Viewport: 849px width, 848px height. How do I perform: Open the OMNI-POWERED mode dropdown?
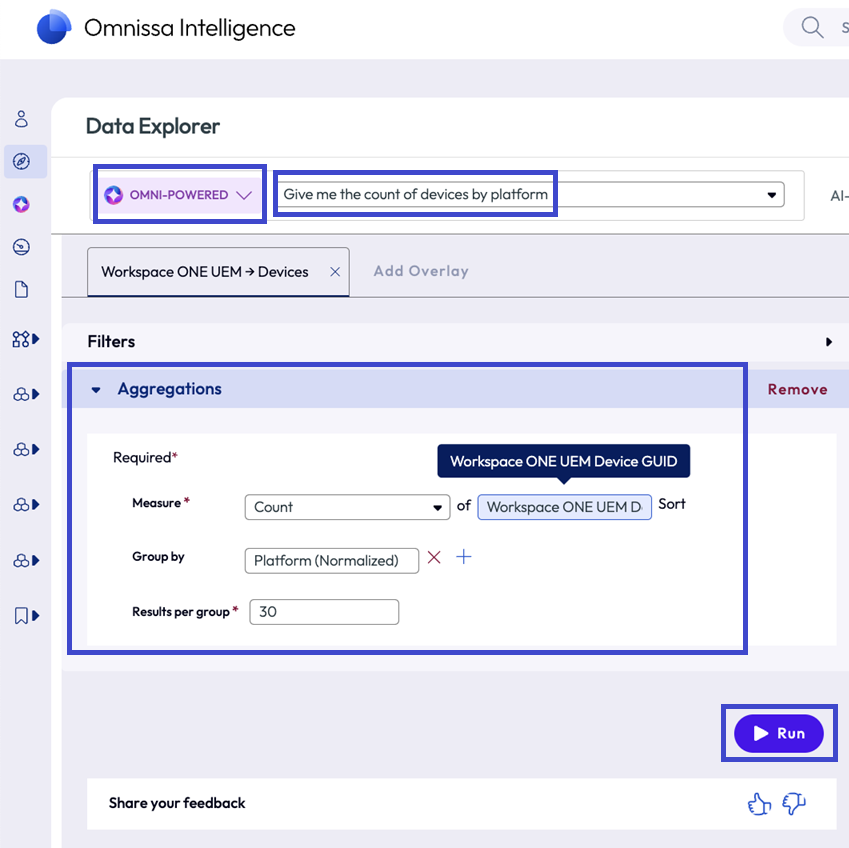pos(179,194)
